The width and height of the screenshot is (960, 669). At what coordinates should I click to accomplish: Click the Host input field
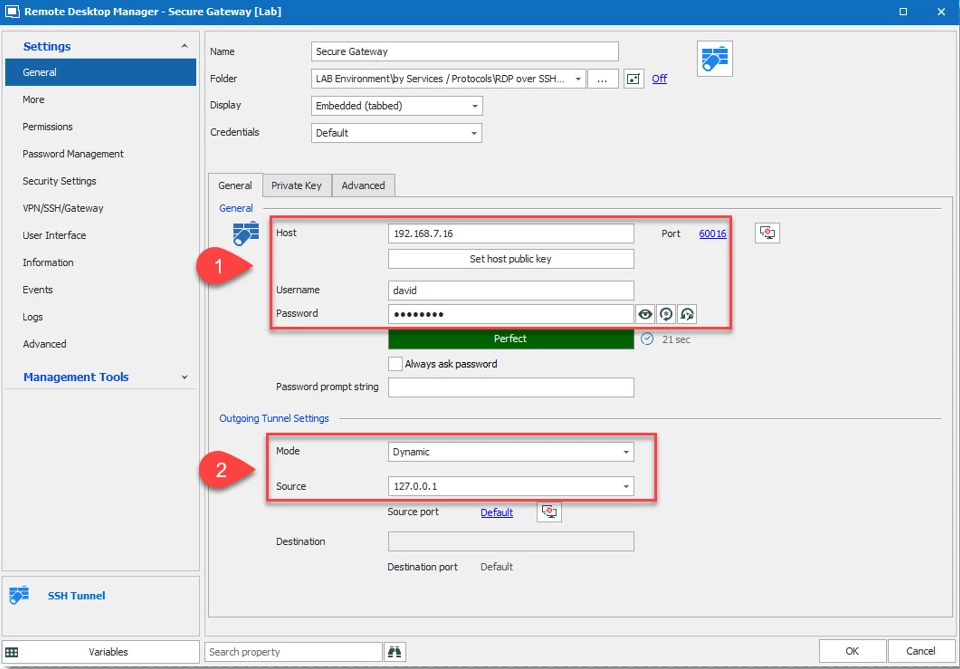[510, 233]
